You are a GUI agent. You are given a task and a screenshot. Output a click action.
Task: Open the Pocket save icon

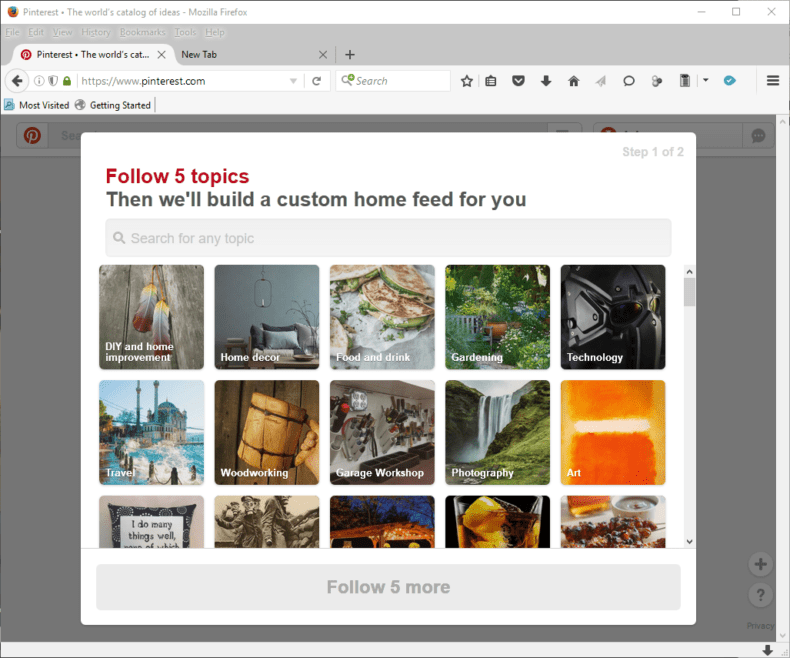coord(518,81)
